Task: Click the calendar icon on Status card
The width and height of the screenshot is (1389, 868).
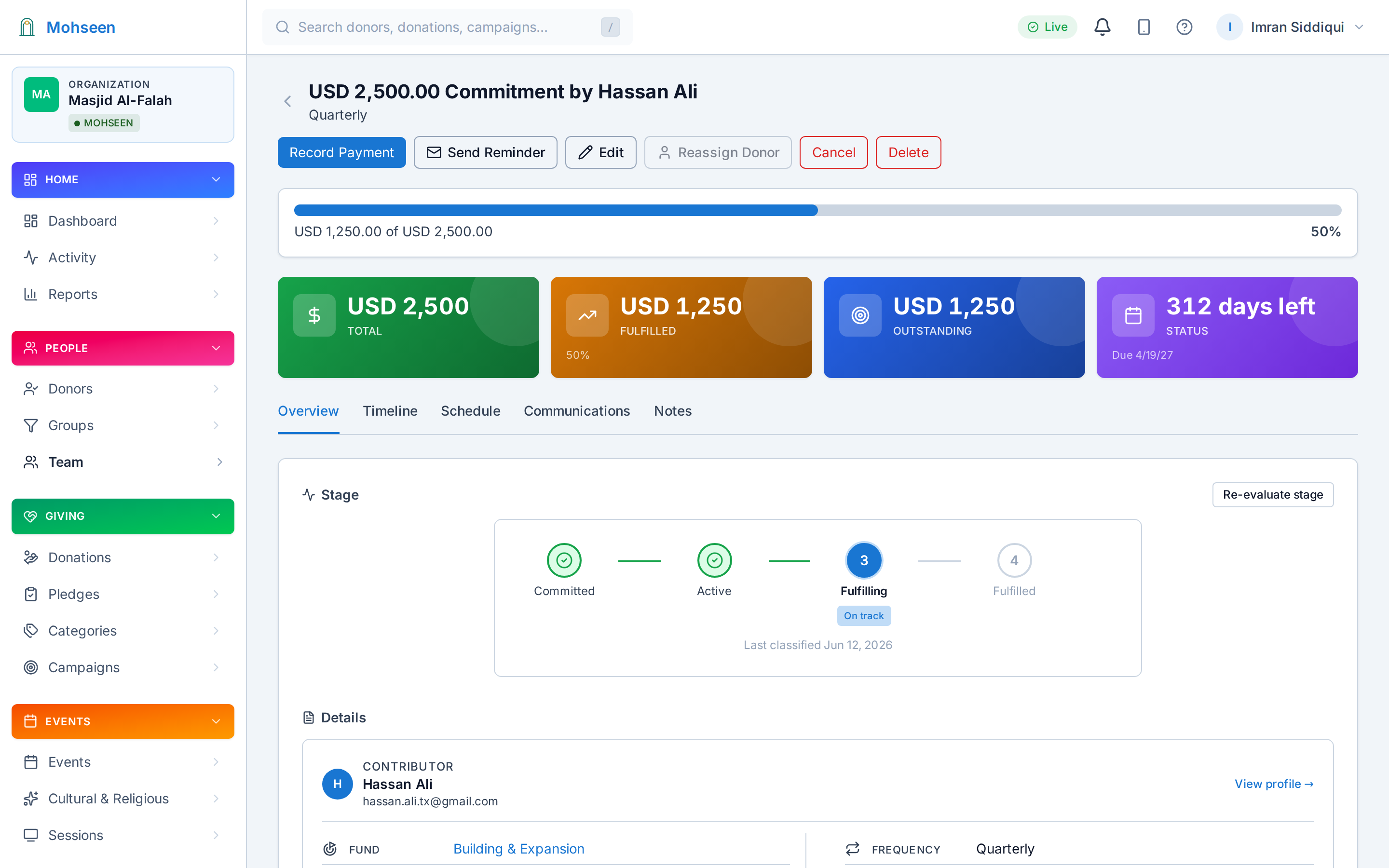Action: [x=1133, y=315]
